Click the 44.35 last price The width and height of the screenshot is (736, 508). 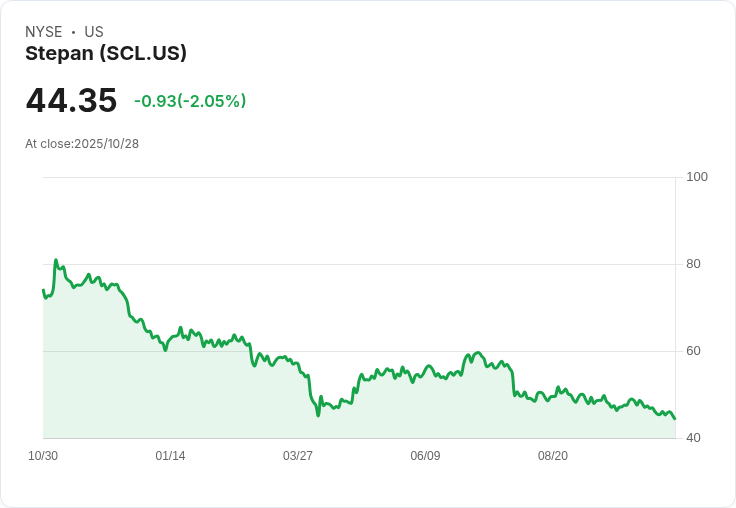point(71,100)
